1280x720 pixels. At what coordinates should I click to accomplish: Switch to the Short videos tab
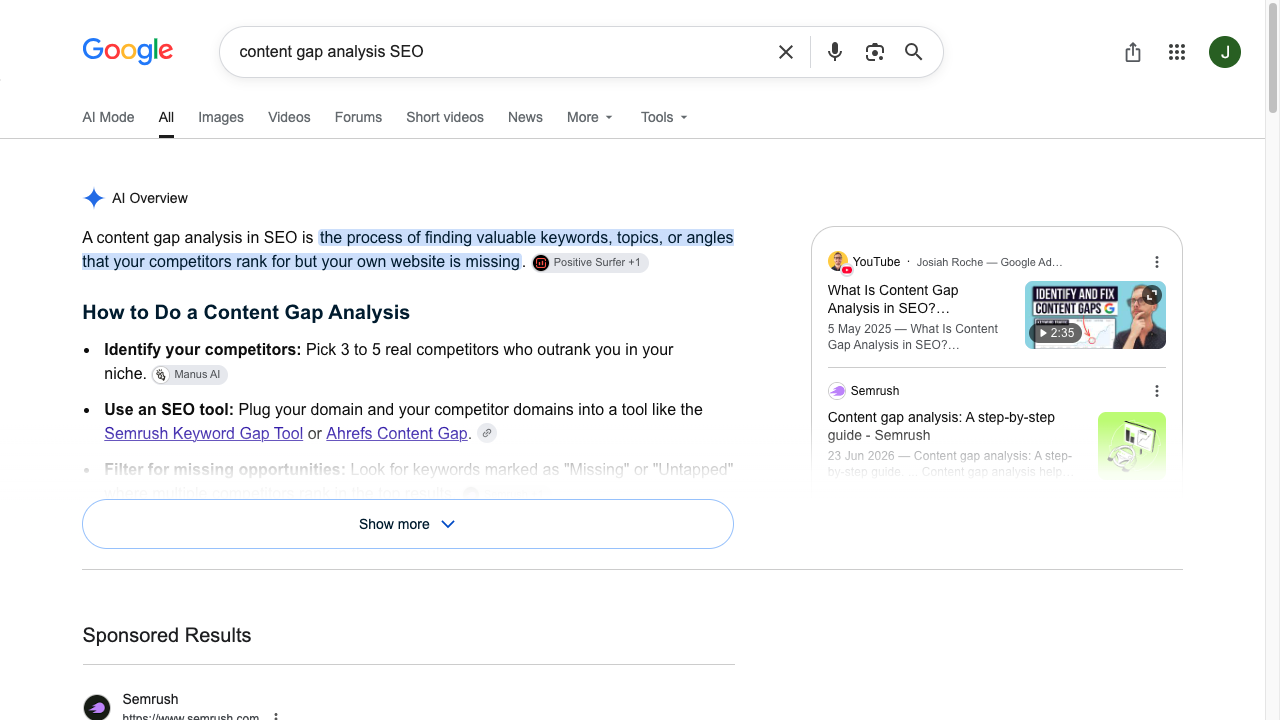tap(445, 117)
